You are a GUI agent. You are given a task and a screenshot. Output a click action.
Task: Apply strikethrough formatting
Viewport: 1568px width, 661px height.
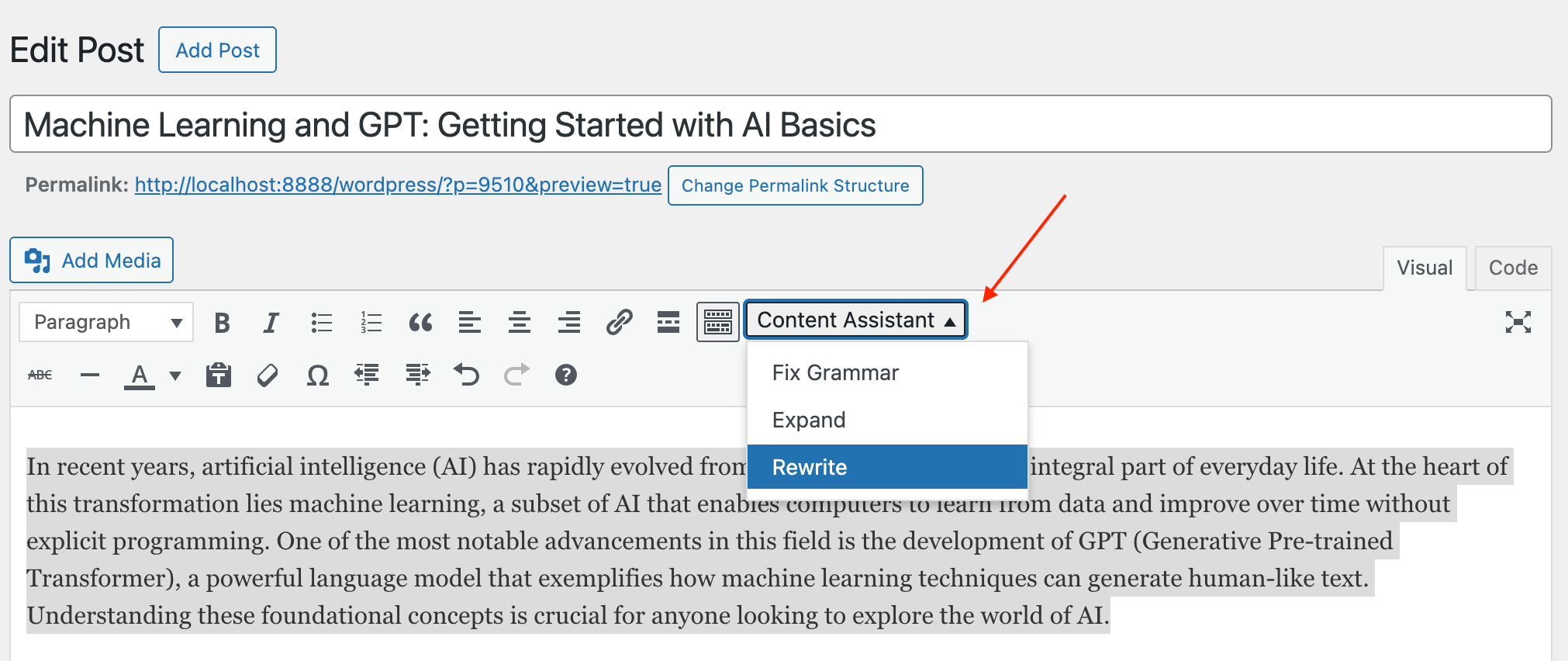pyautogui.click(x=40, y=375)
